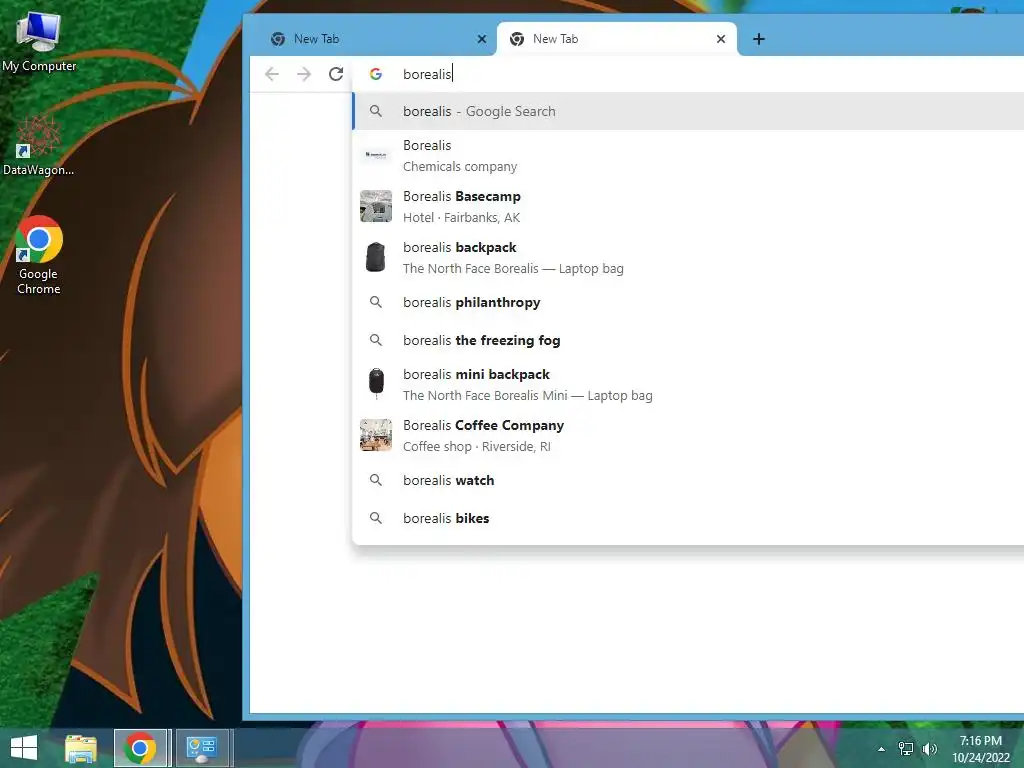Open the taskbar clock showing 7:16 PM

click(981, 749)
